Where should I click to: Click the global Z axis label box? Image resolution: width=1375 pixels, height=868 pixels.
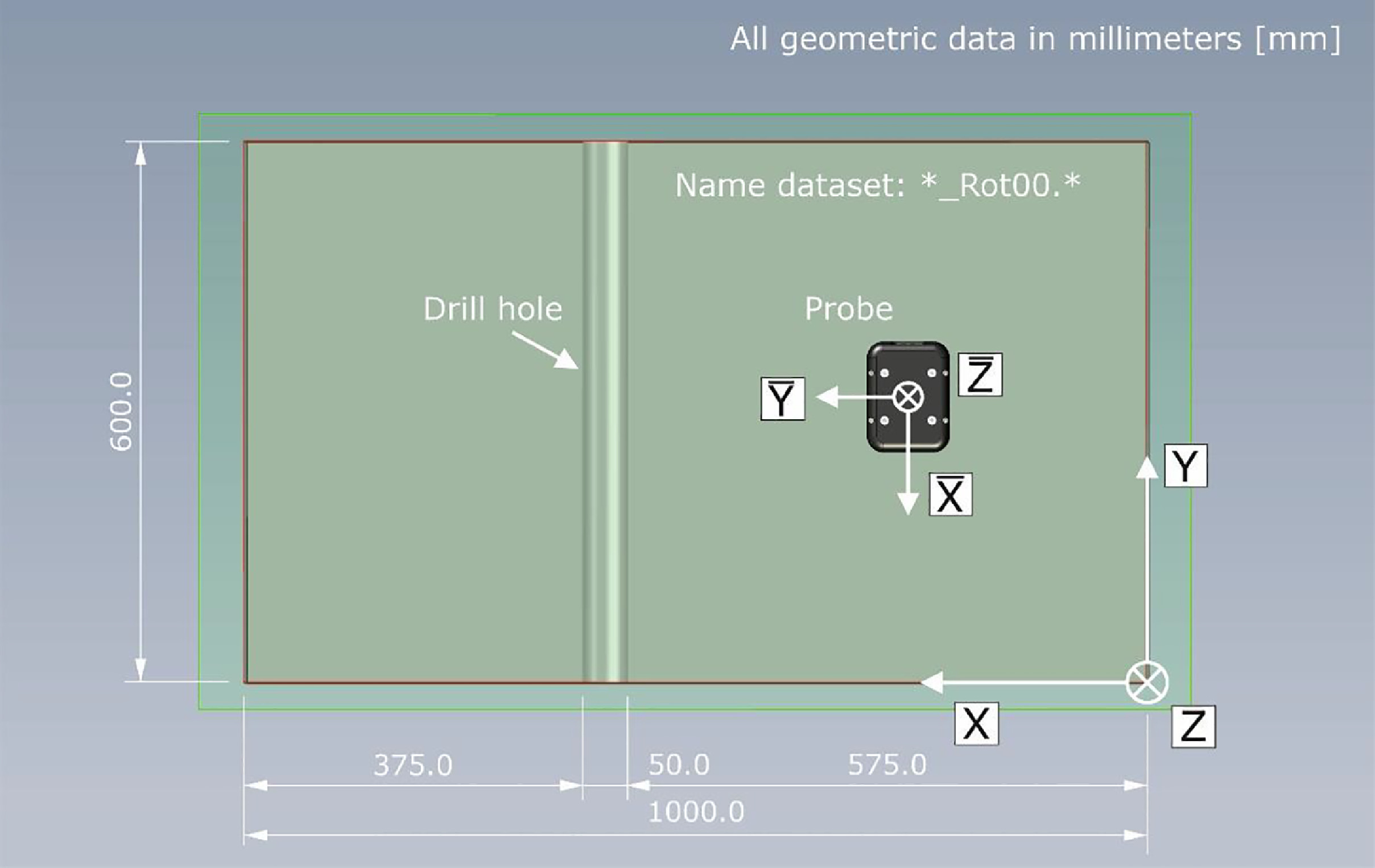point(1193,726)
